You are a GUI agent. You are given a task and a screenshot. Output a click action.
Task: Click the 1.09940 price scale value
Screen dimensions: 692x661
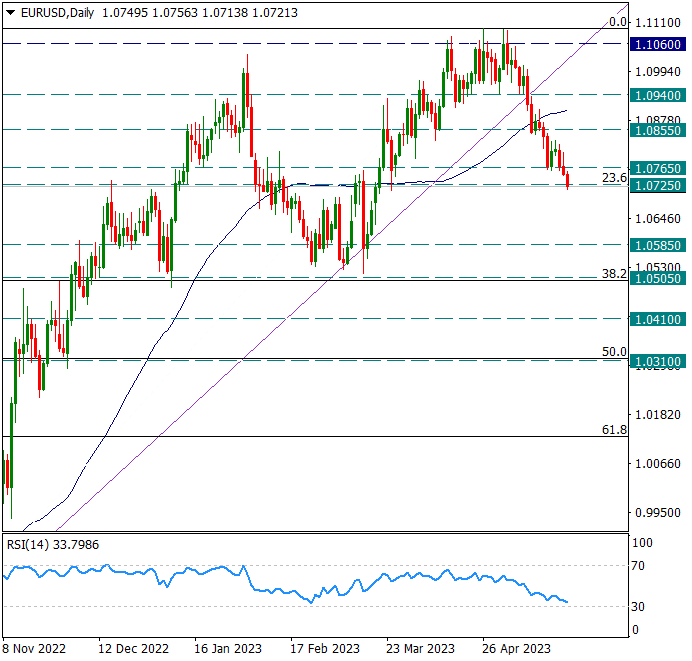coord(658,71)
